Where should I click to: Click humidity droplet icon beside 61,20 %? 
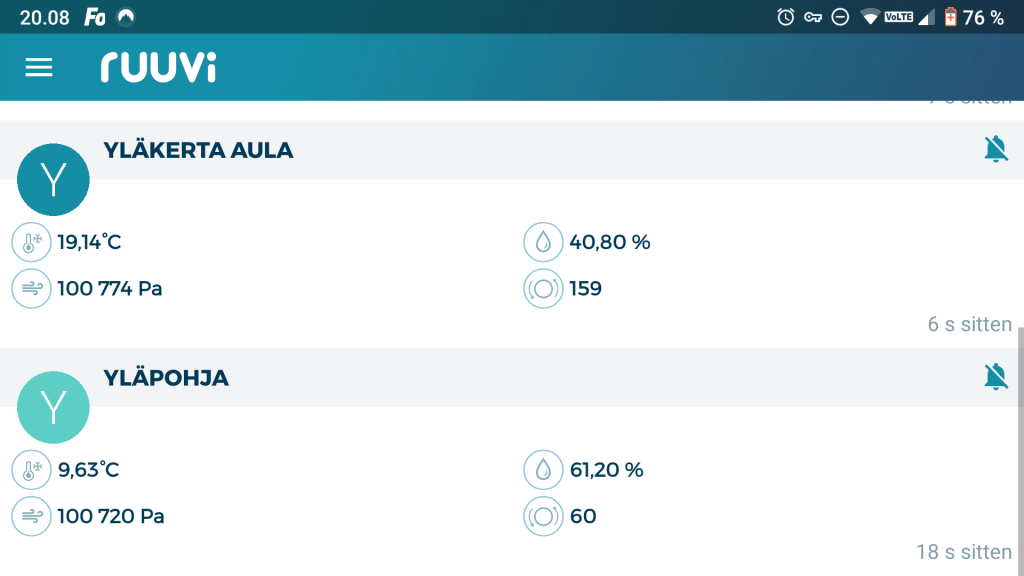click(x=543, y=469)
